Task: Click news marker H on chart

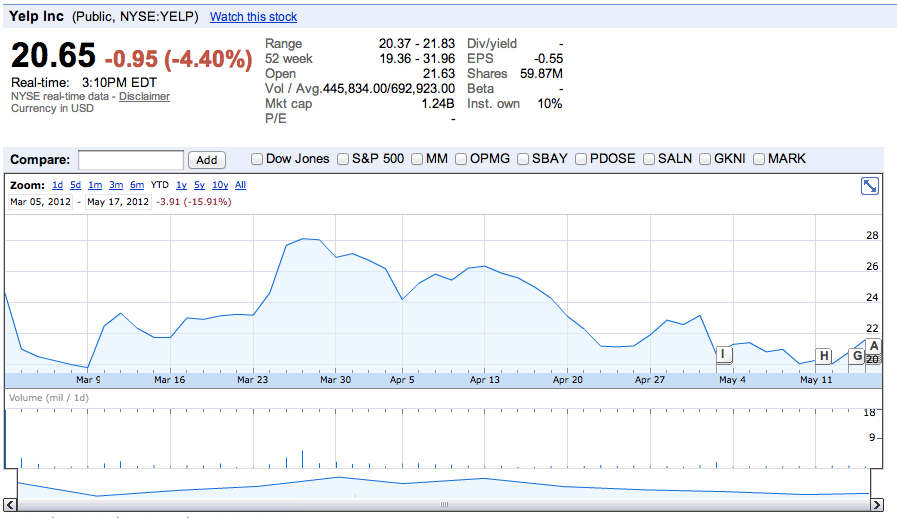Action: point(824,356)
